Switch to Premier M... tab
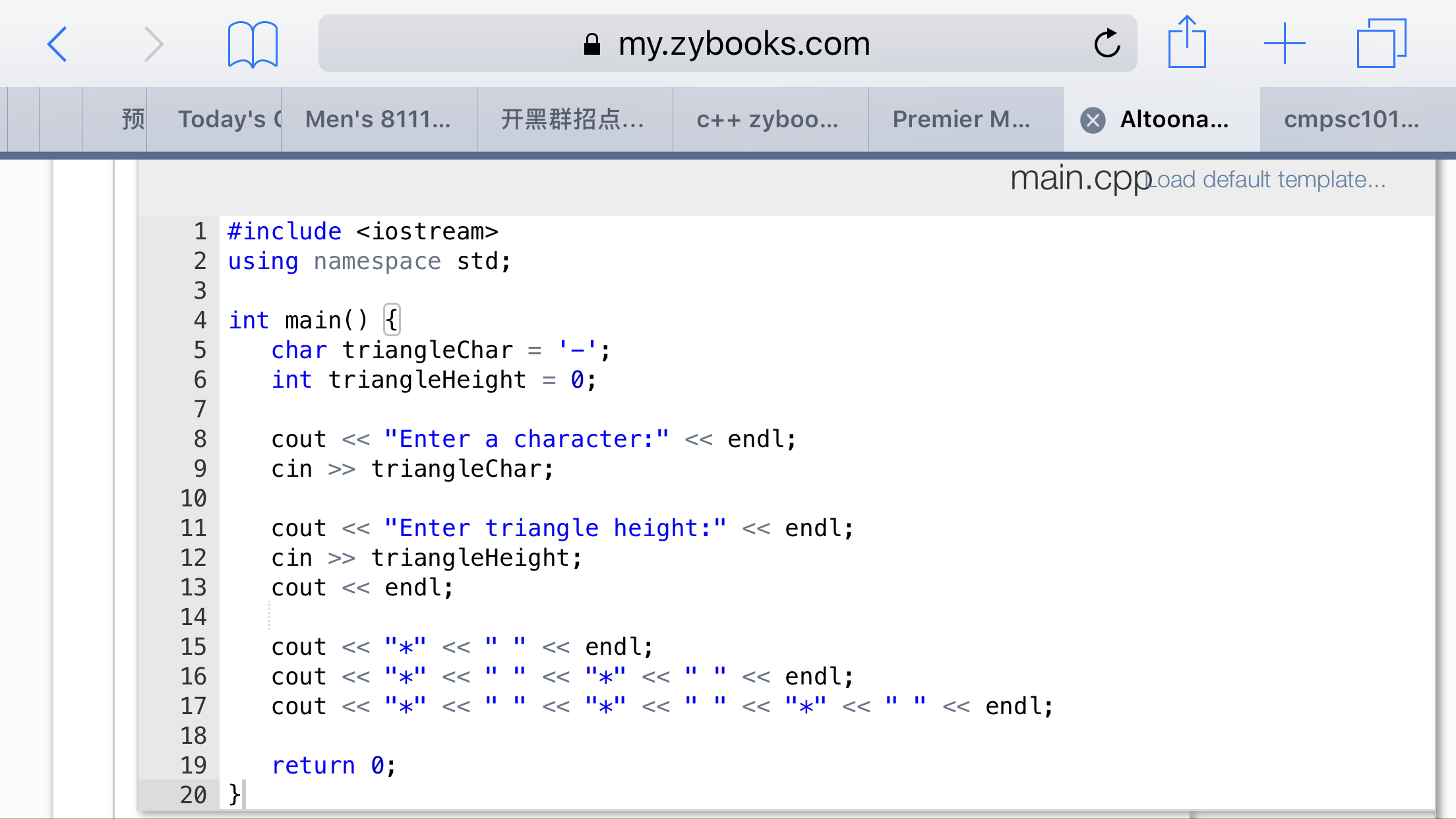Image resolution: width=1456 pixels, height=819 pixels. (x=961, y=119)
